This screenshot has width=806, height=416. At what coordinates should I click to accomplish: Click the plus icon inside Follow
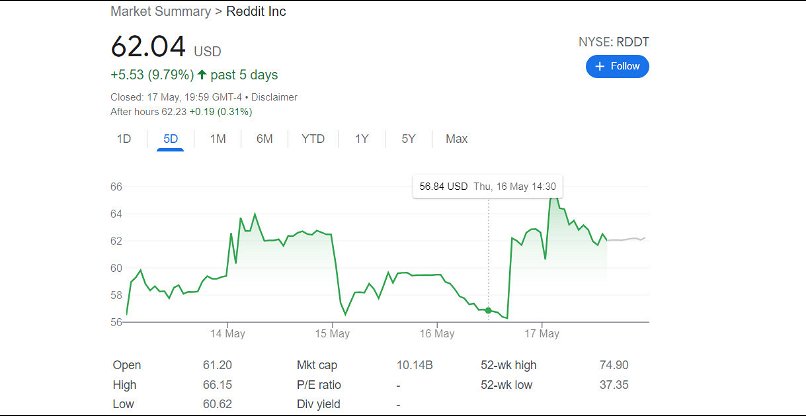[600, 66]
